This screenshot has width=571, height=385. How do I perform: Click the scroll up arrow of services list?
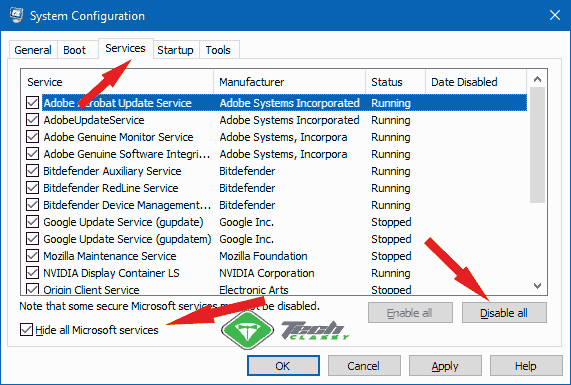[537, 79]
